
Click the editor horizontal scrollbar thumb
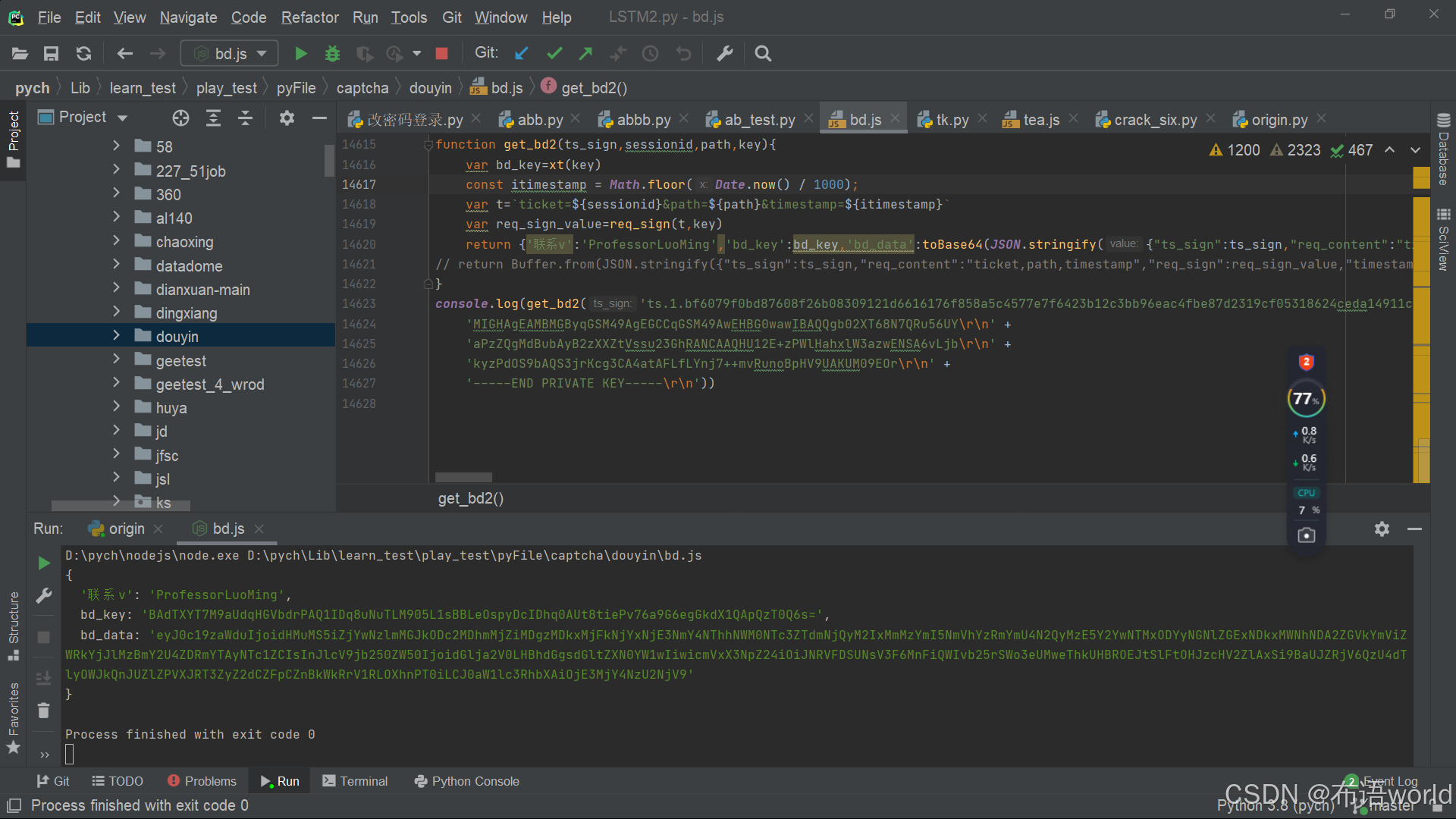[x=463, y=478]
